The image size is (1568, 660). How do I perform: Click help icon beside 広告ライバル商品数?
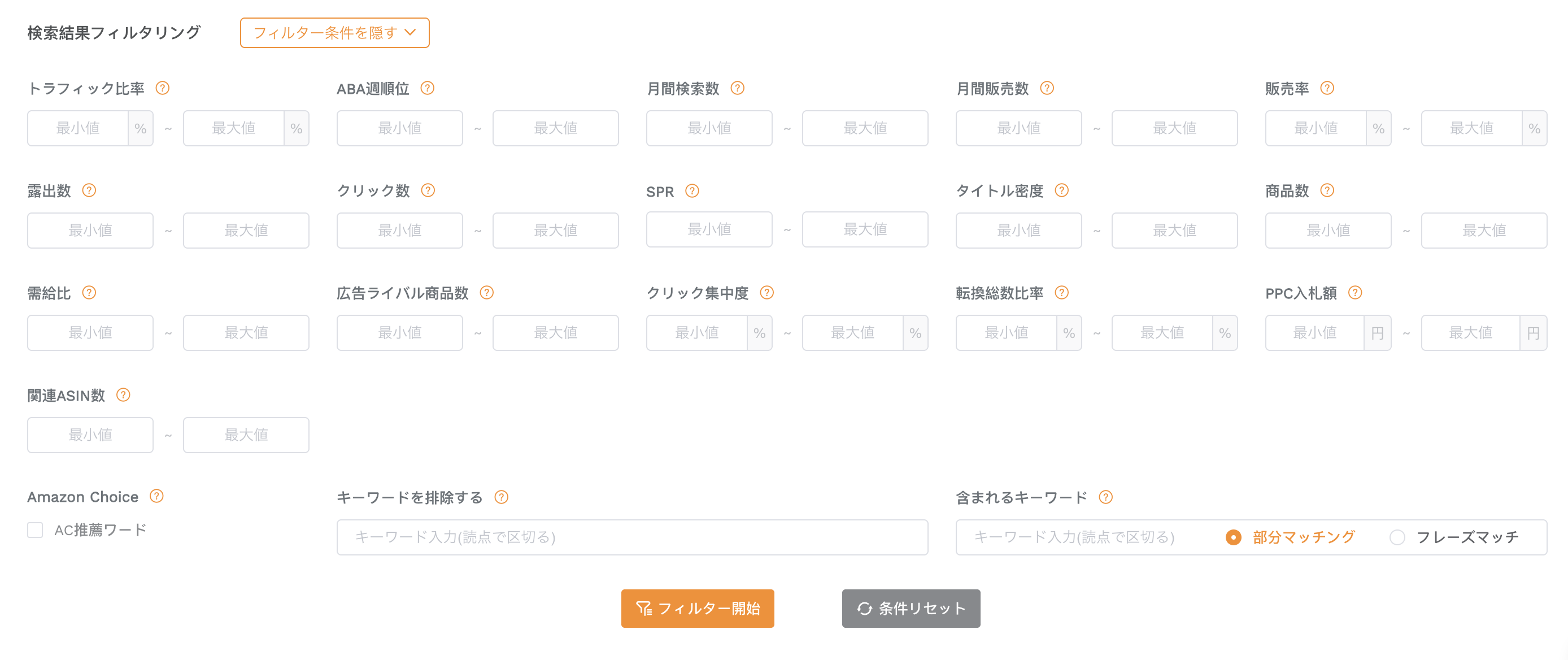click(487, 293)
